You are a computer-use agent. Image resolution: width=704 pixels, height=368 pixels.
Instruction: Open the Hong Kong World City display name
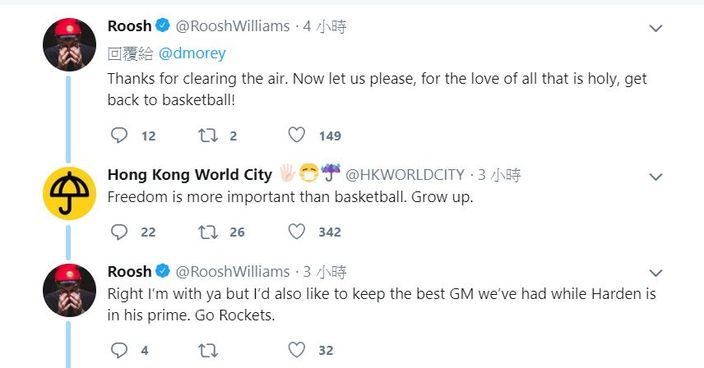click(190, 175)
